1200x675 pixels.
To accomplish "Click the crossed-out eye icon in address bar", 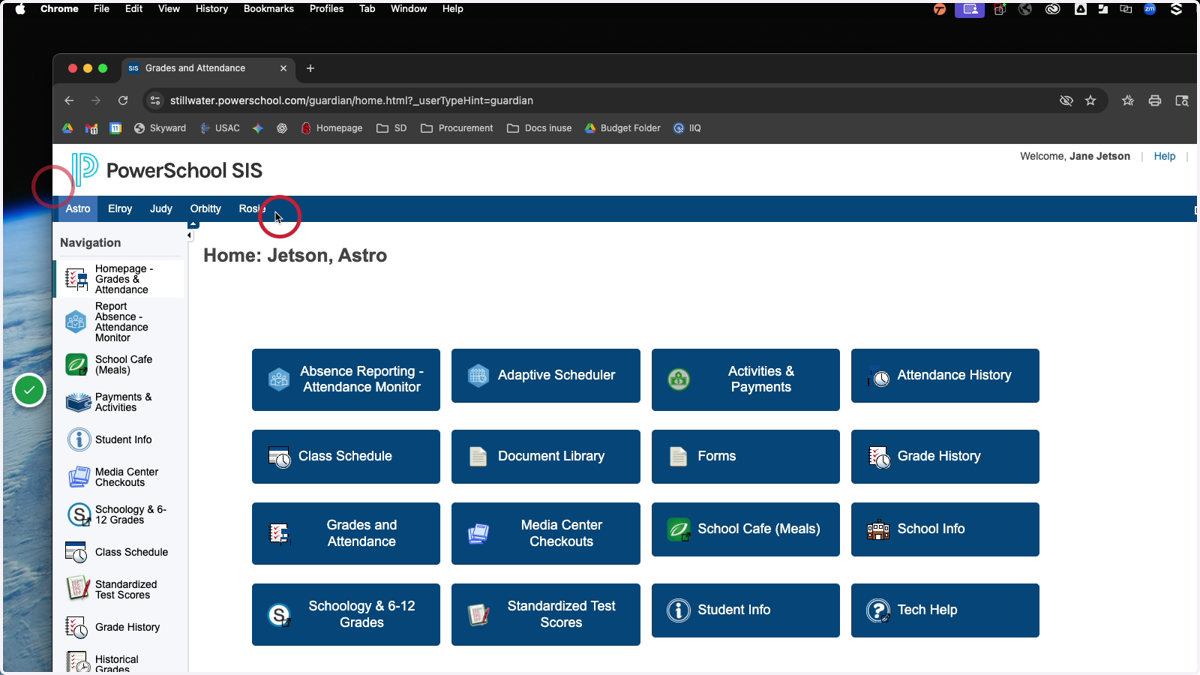I will click(1066, 100).
